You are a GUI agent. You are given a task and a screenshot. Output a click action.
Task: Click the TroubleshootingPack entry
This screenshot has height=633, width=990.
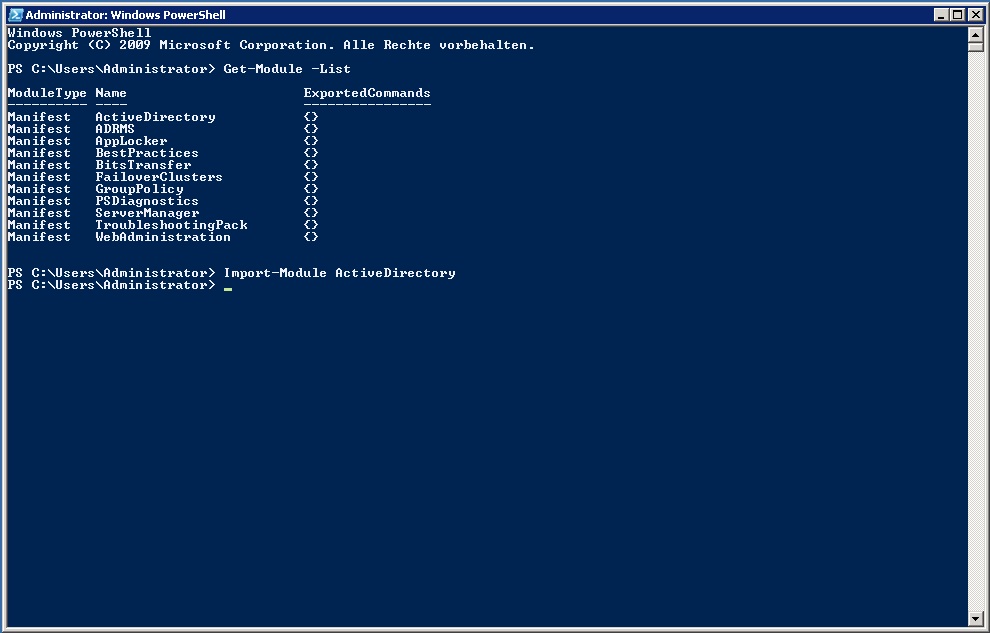pyautogui.click(x=171, y=224)
